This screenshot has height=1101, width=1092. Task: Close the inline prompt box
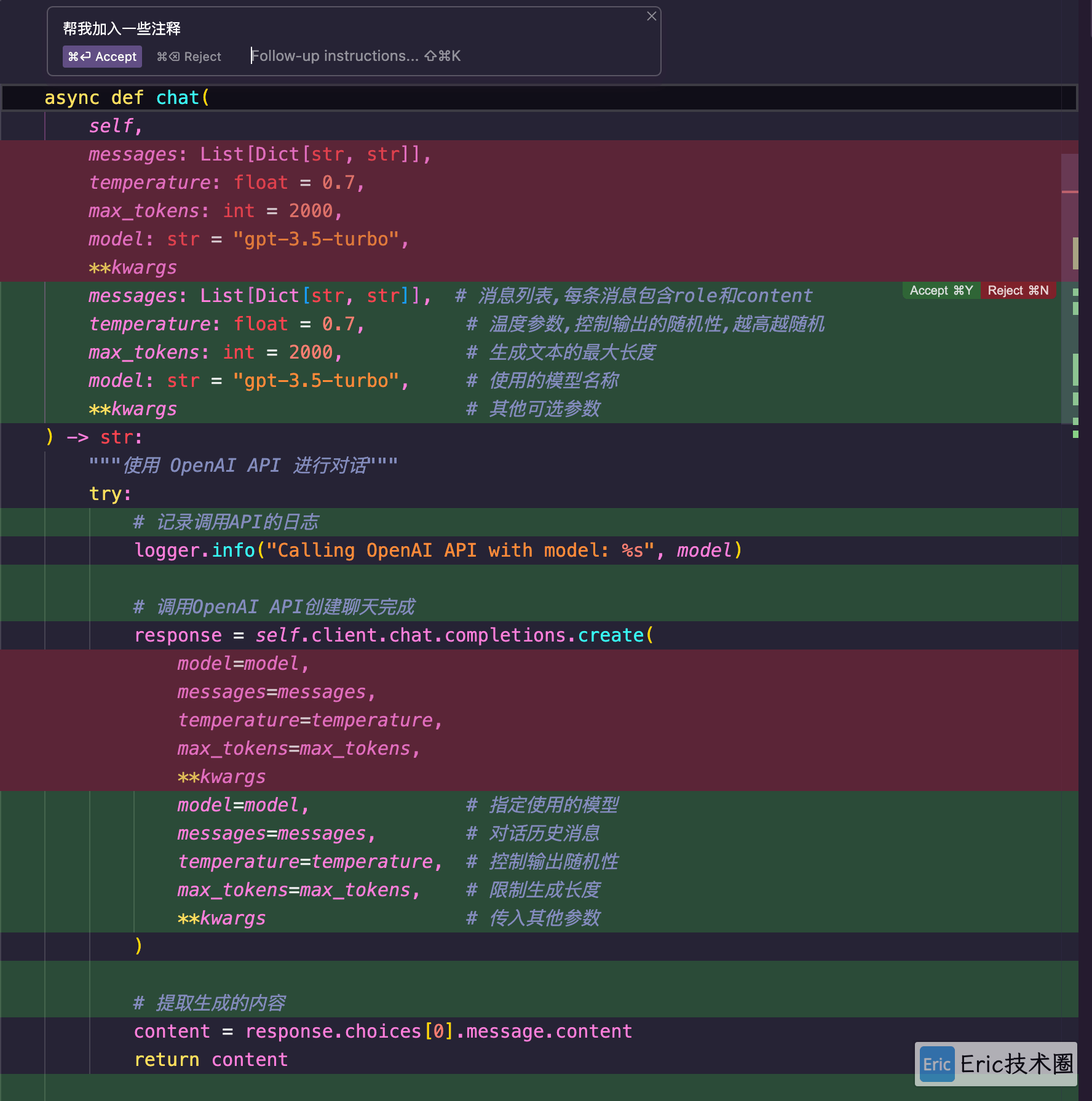tap(652, 17)
